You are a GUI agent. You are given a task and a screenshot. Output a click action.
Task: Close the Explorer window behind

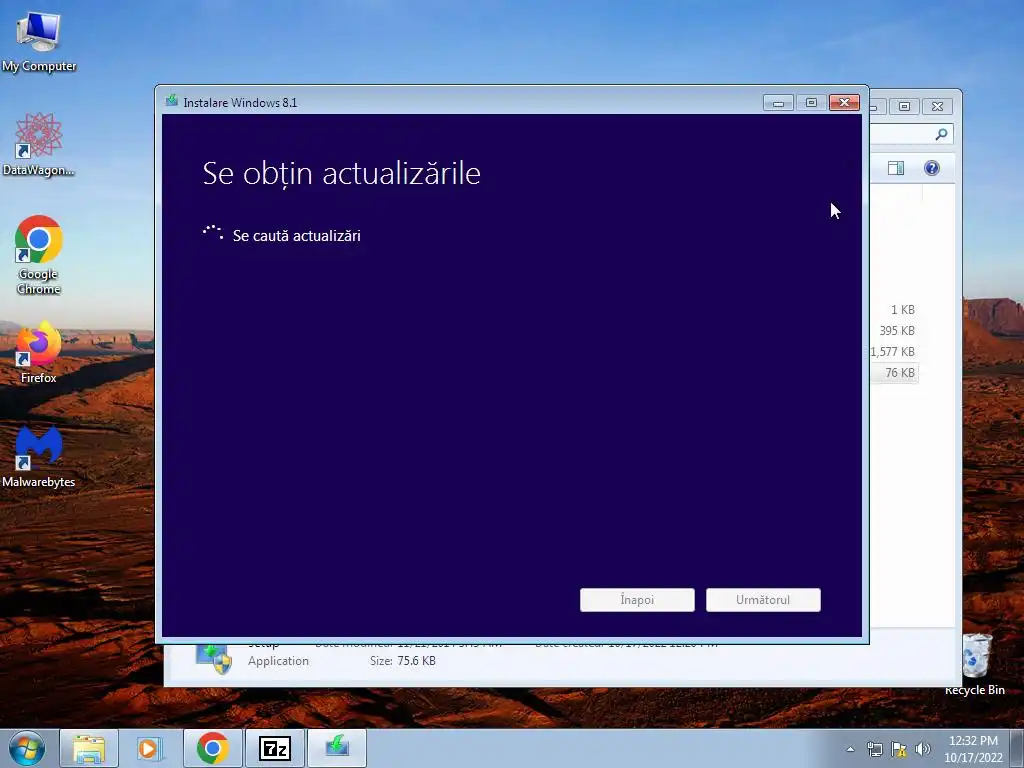(x=938, y=106)
